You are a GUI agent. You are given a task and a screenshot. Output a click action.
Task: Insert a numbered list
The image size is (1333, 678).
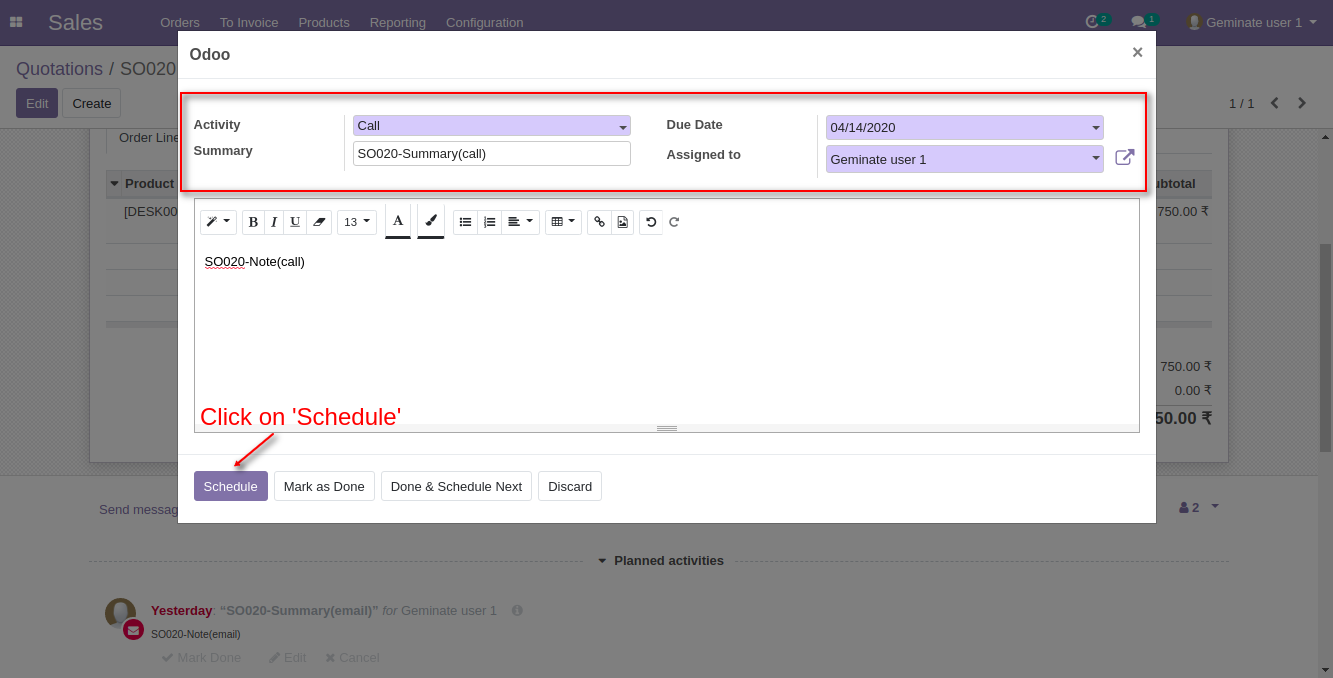coord(489,222)
